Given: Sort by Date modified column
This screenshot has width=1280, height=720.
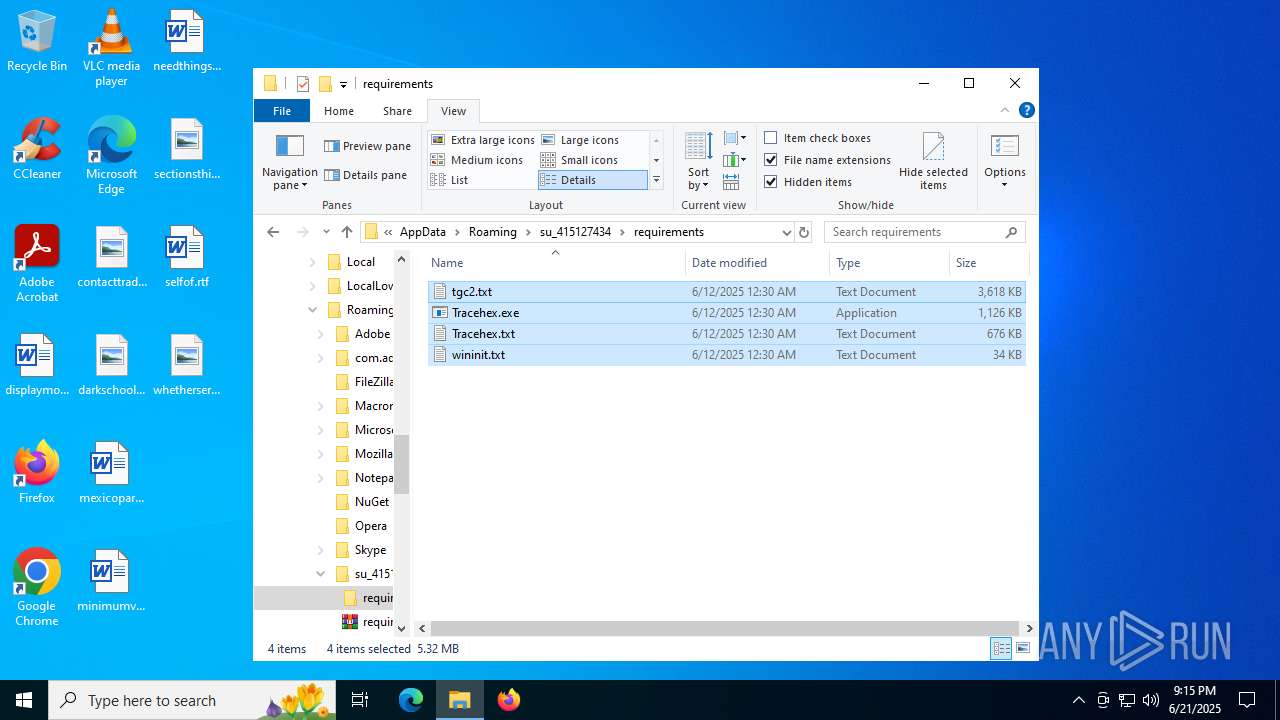Looking at the screenshot, I should point(758,263).
